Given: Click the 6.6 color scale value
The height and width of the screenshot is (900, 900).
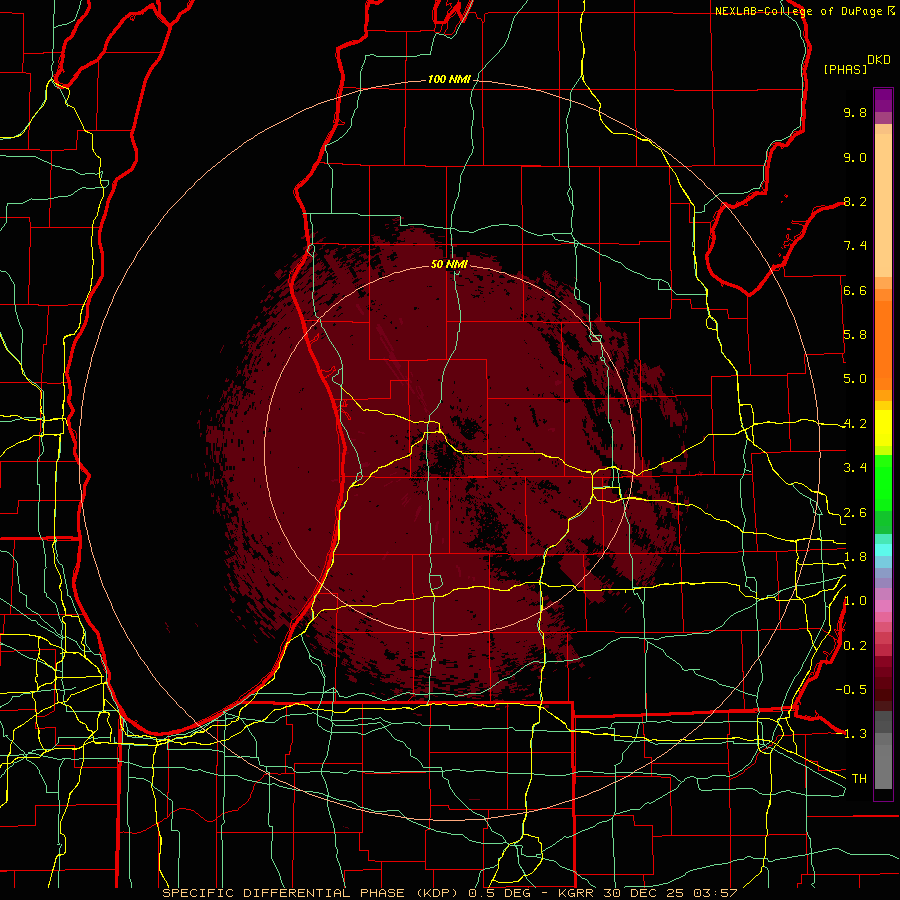Looking at the screenshot, I should pos(855,290).
